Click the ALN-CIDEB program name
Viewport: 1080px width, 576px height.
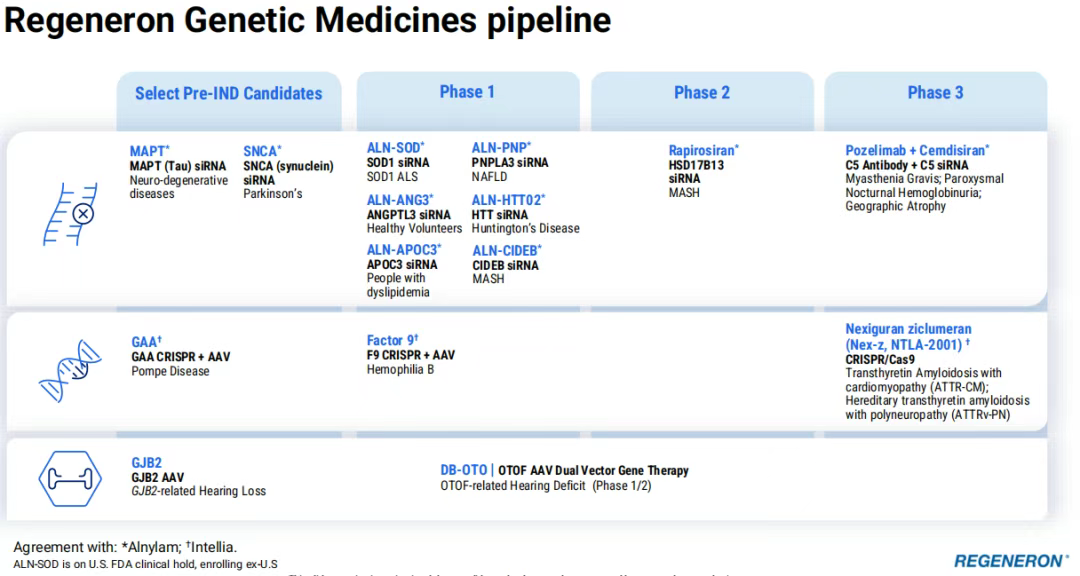click(x=506, y=250)
